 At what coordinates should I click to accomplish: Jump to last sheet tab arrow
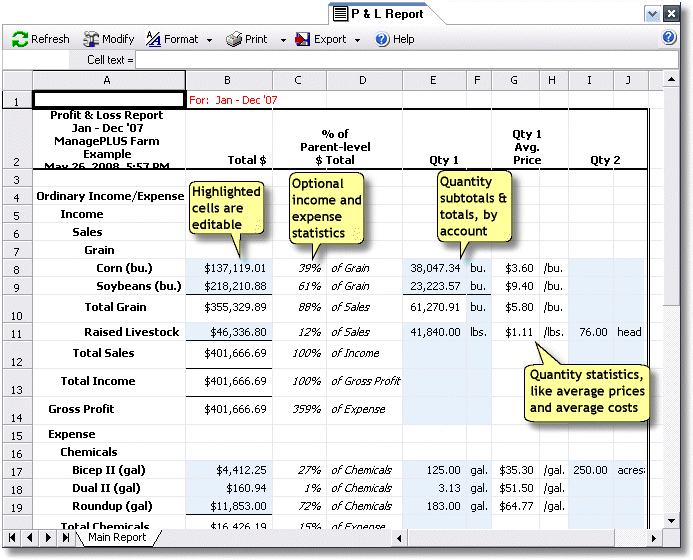(x=66, y=538)
